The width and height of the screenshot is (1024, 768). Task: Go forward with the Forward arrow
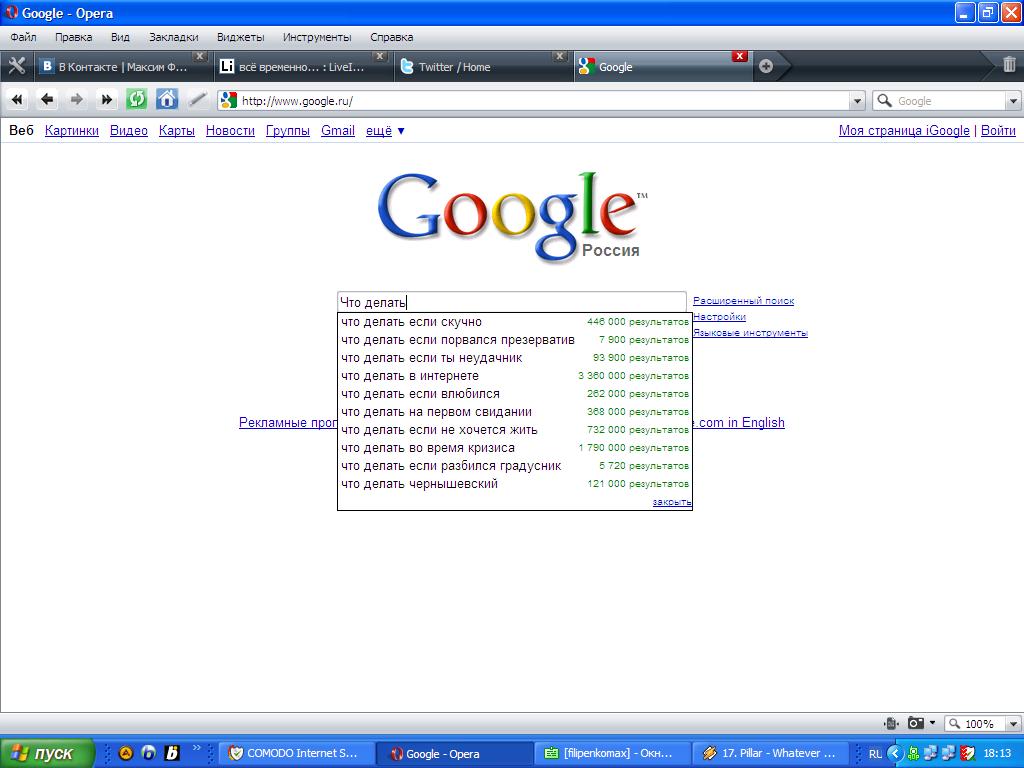[77, 100]
